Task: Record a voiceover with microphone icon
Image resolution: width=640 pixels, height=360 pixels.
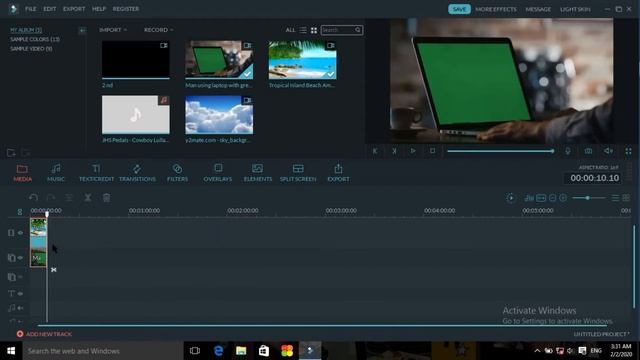Action: tap(568, 151)
